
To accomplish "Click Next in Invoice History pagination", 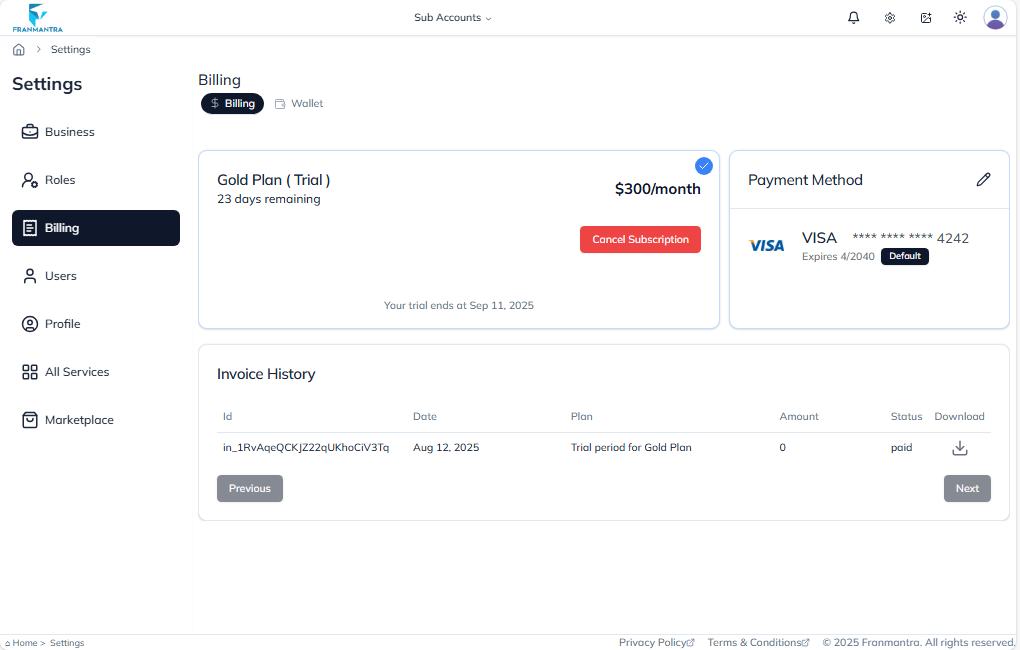I will tap(966, 488).
